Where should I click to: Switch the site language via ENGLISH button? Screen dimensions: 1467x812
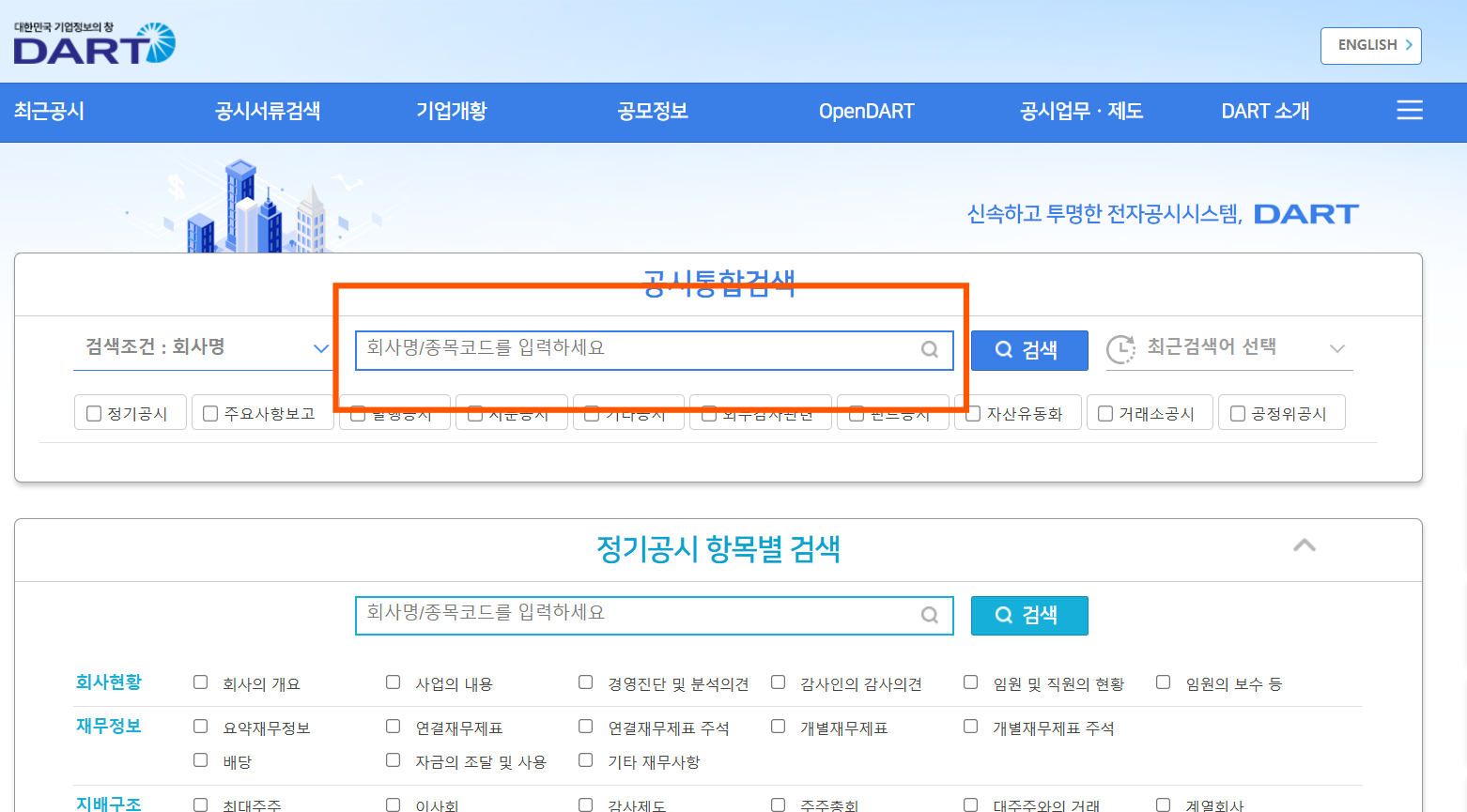click(x=1371, y=46)
